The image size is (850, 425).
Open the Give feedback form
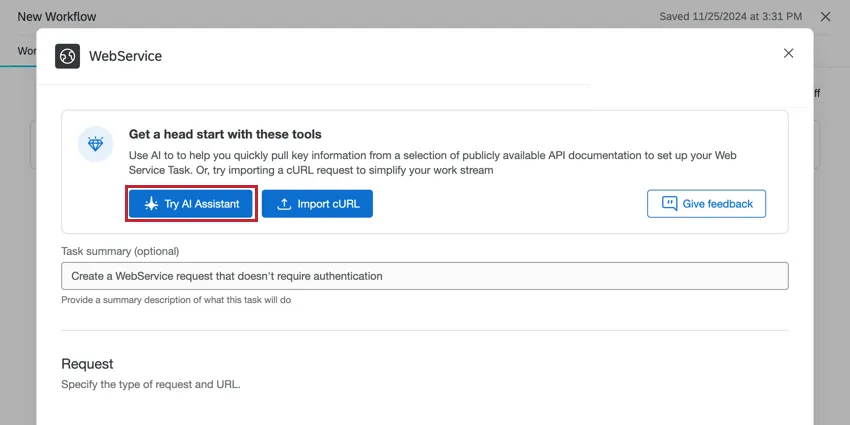pyautogui.click(x=706, y=204)
